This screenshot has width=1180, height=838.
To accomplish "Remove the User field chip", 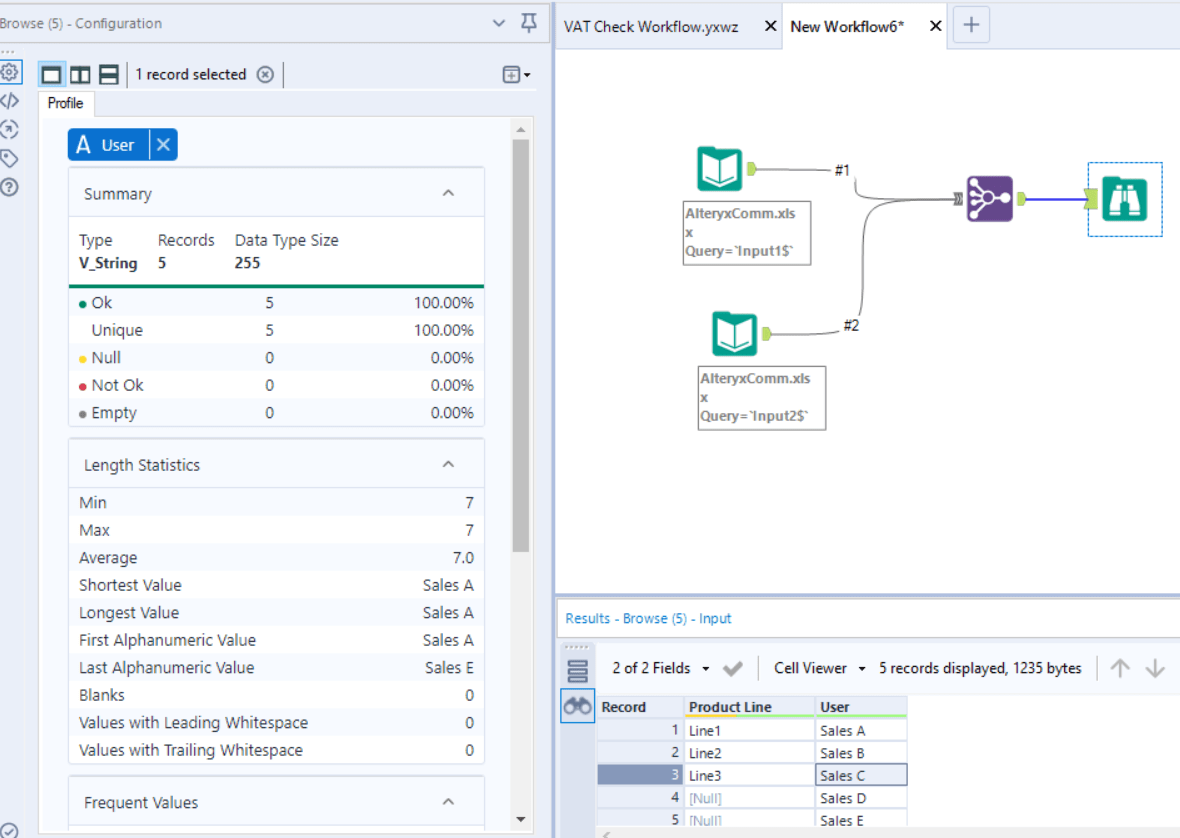I will [163, 144].
